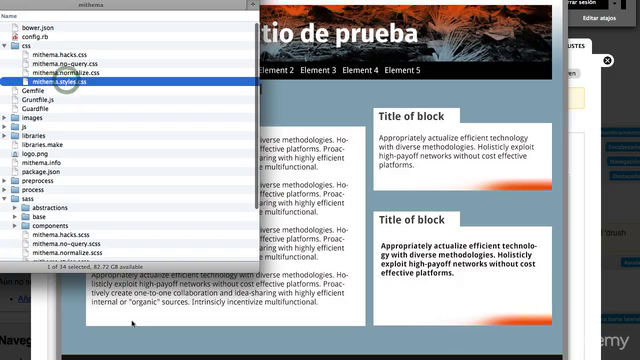Screen dimensions: 640x360
Task: Click the abstractions folder icon
Action: coord(26,208)
